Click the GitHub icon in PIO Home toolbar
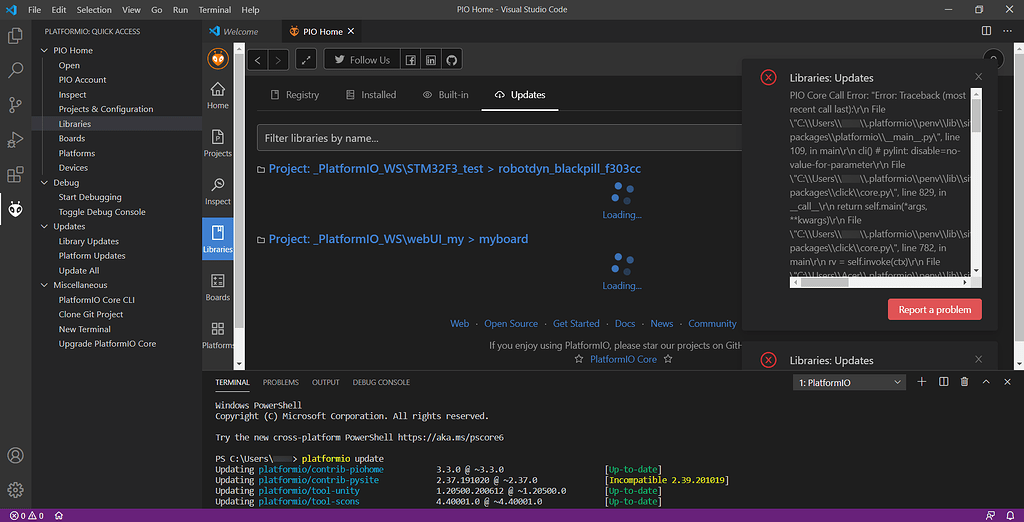 pos(452,60)
